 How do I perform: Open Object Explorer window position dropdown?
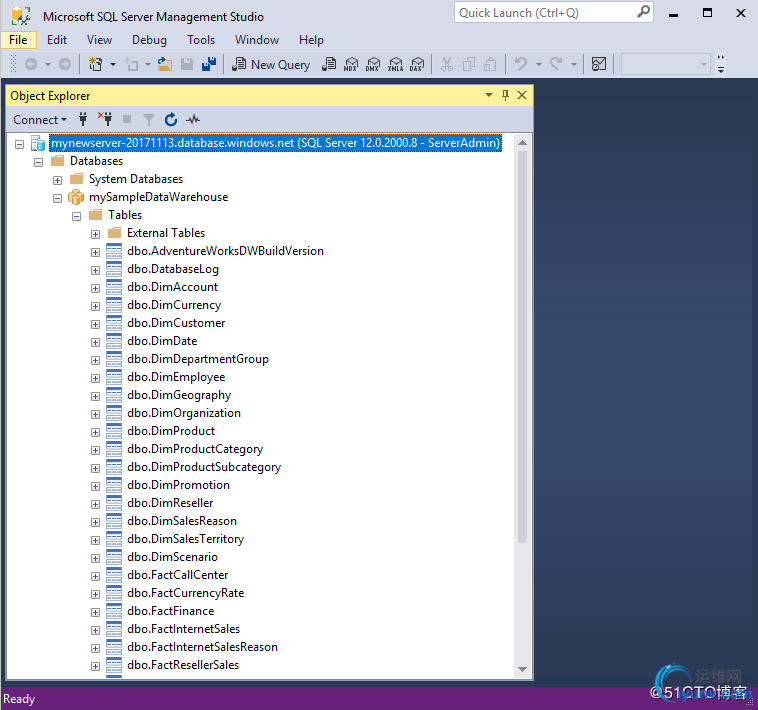point(489,95)
